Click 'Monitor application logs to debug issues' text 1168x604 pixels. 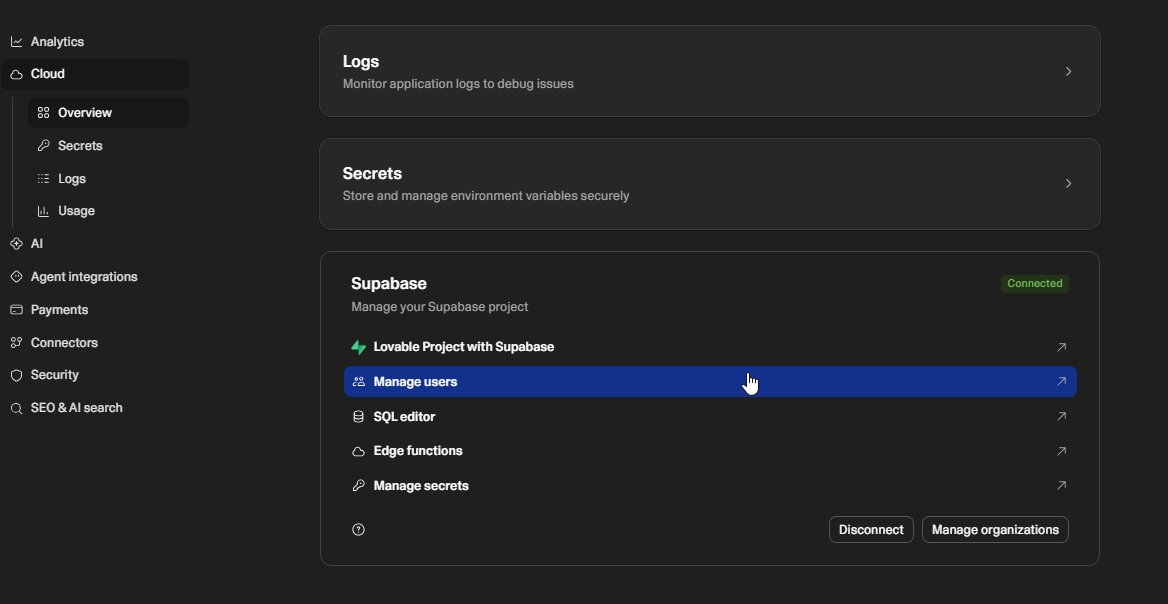click(x=458, y=84)
